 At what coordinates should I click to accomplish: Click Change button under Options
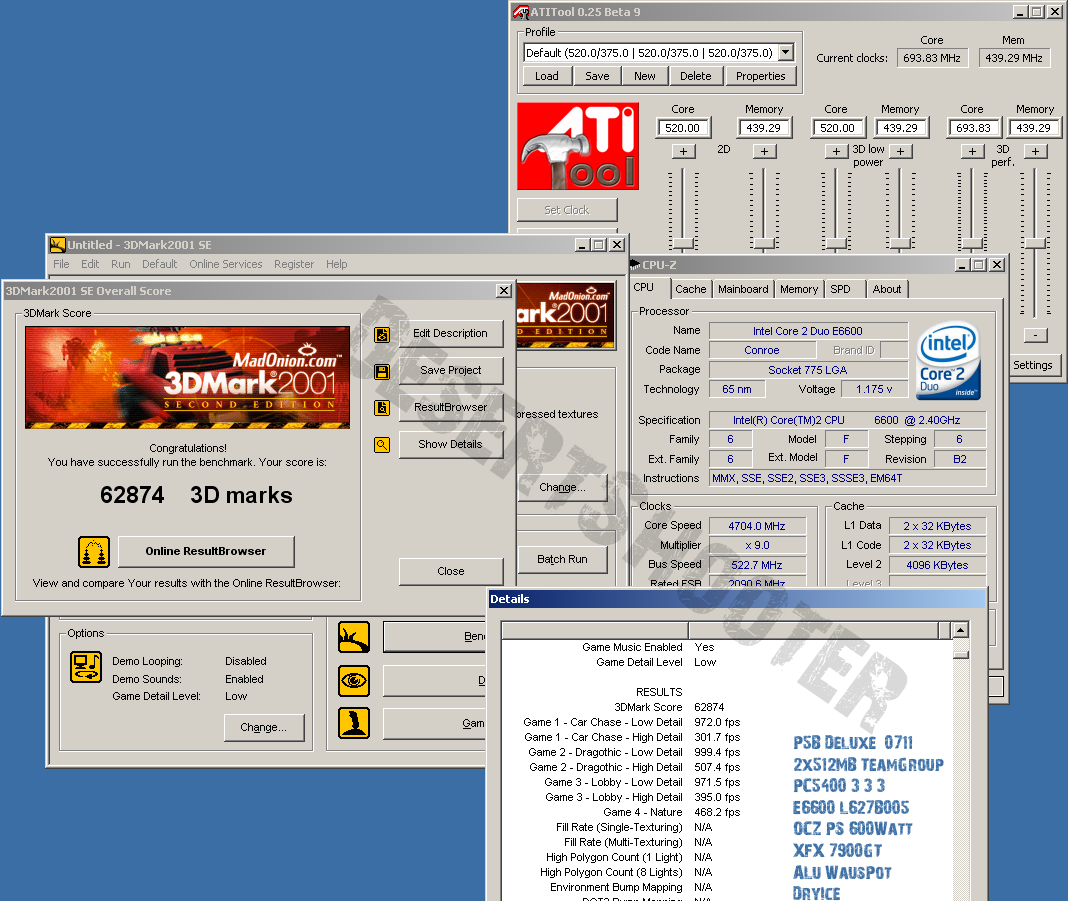pyautogui.click(x=264, y=727)
